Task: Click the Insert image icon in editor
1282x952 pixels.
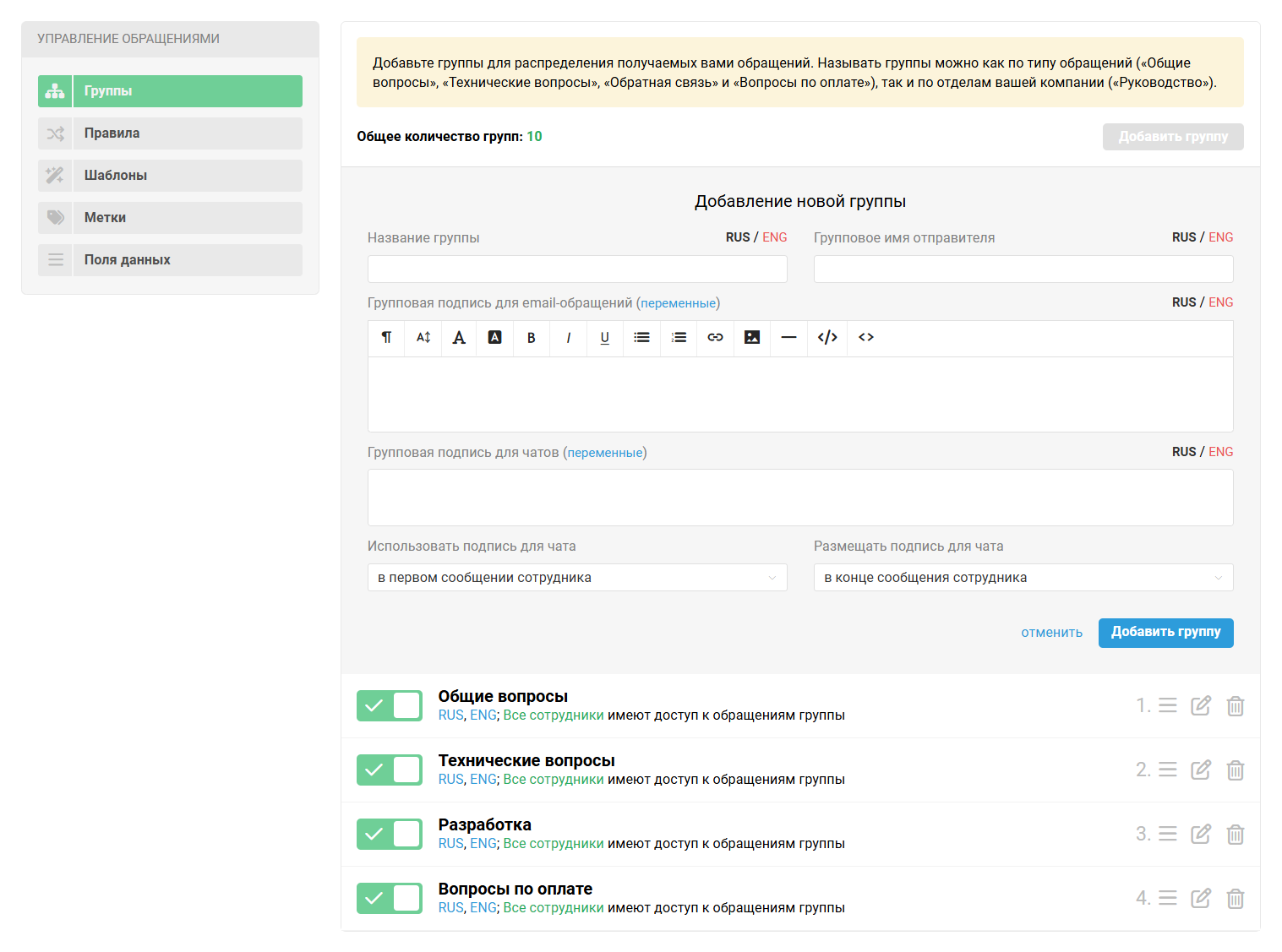Action: pos(751,338)
